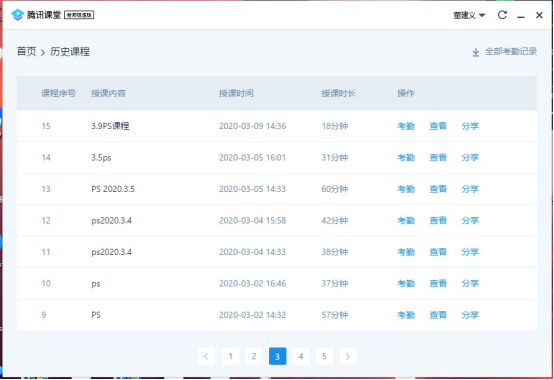554x380 pixels.
Task: Go to previous page using left arrow
Action: [206, 356]
